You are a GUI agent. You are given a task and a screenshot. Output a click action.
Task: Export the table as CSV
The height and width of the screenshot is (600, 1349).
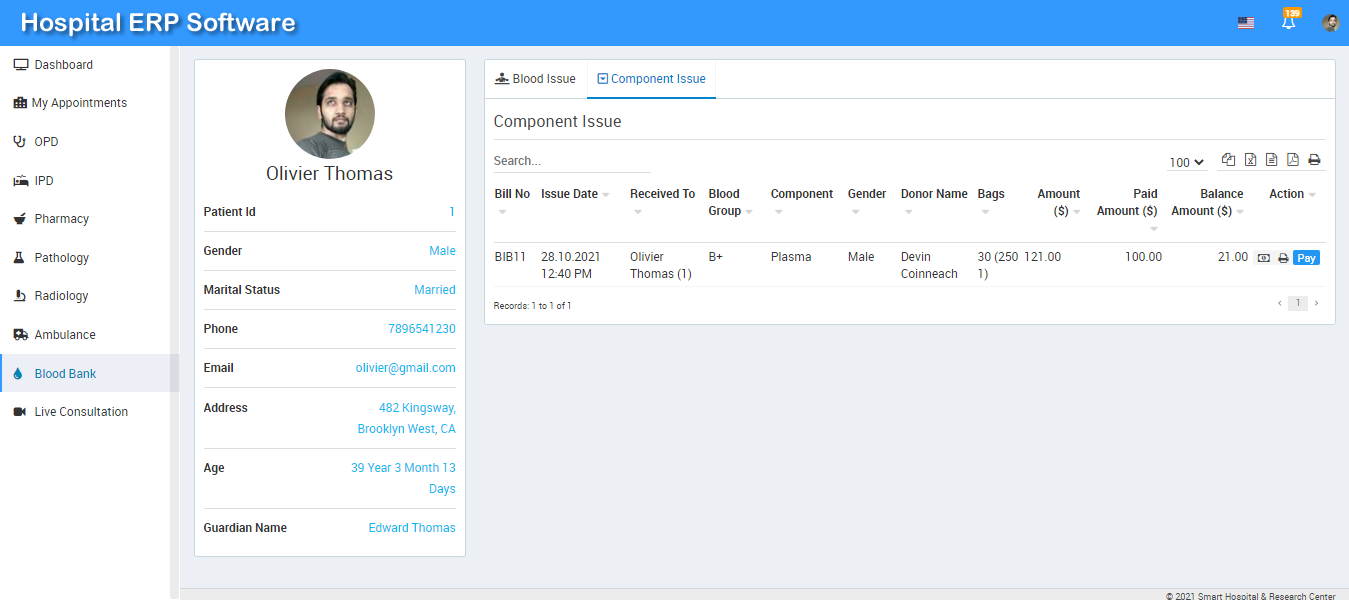coord(1271,160)
